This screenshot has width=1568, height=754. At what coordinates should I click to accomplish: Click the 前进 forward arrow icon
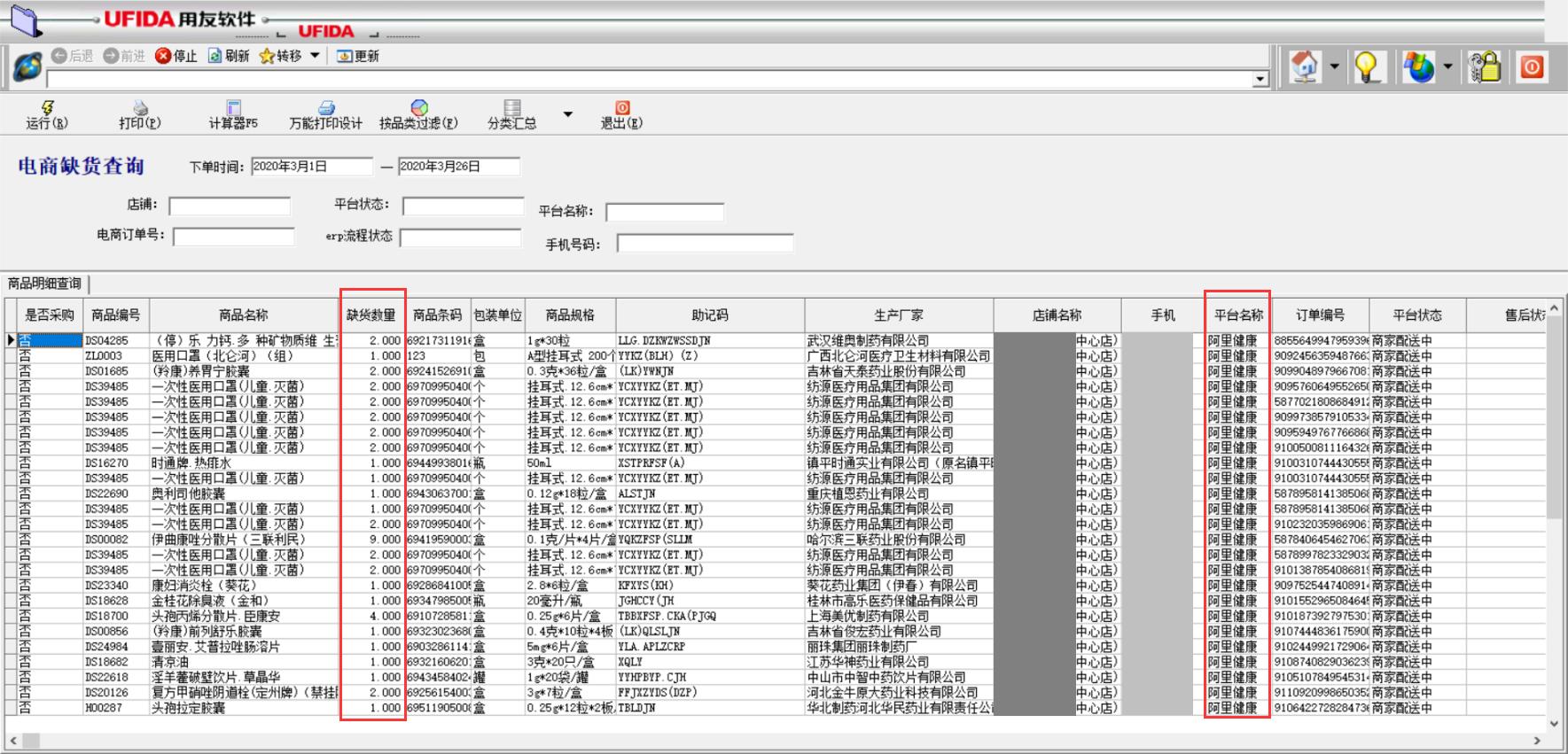point(111,56)
